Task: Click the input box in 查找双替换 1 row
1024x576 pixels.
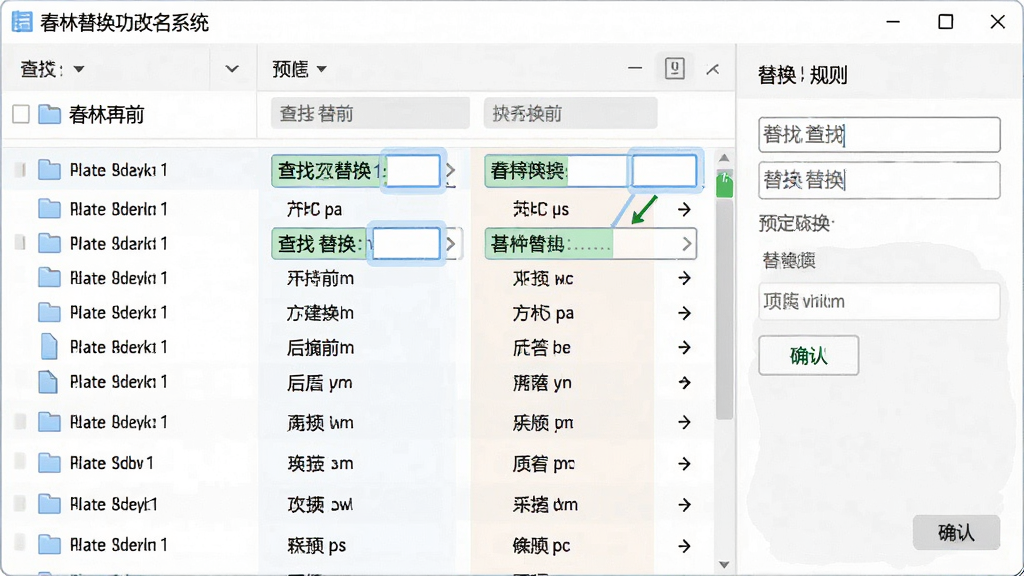Action: (x=413, y=171)
